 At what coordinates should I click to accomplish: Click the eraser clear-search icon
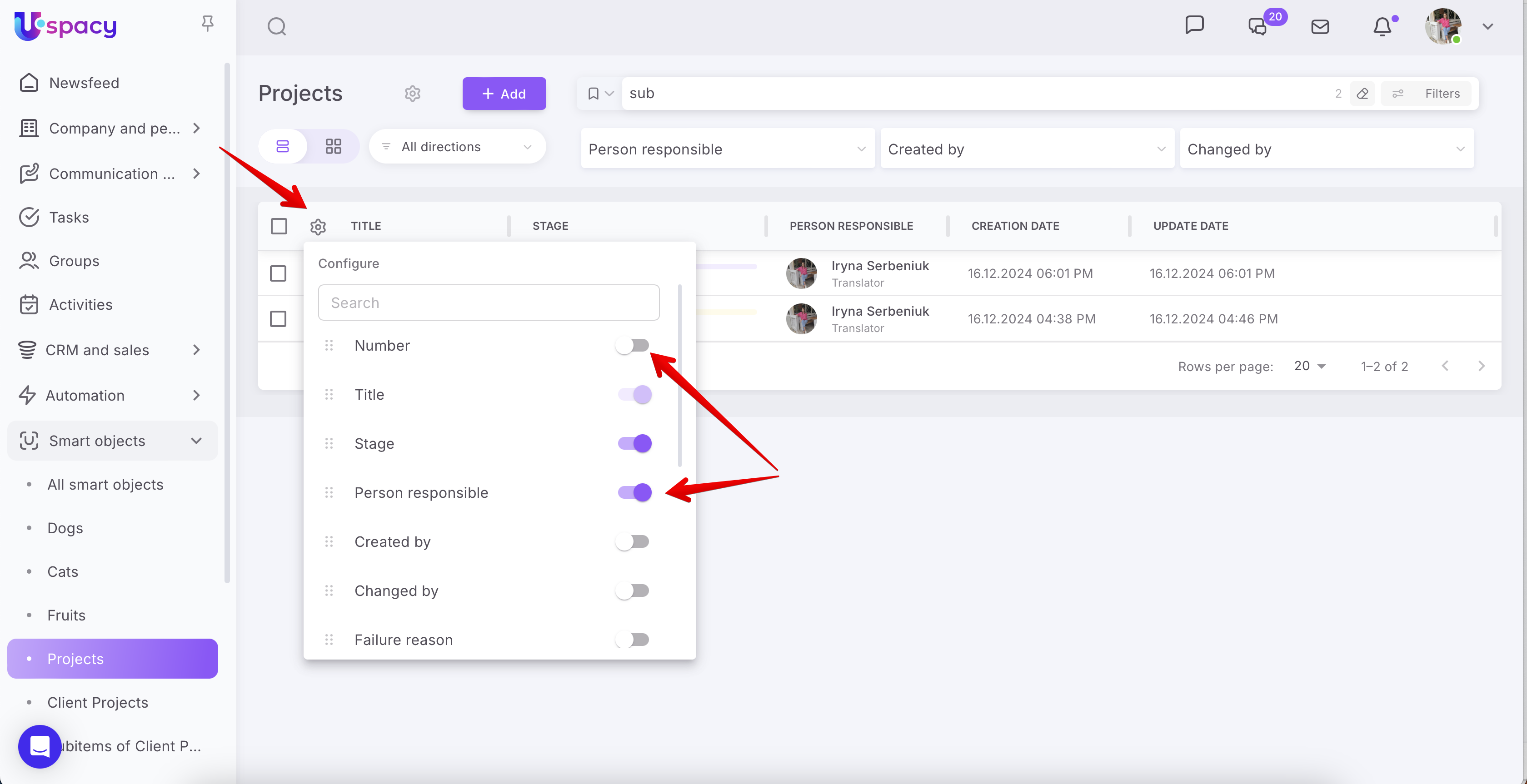coord(1362,94)
